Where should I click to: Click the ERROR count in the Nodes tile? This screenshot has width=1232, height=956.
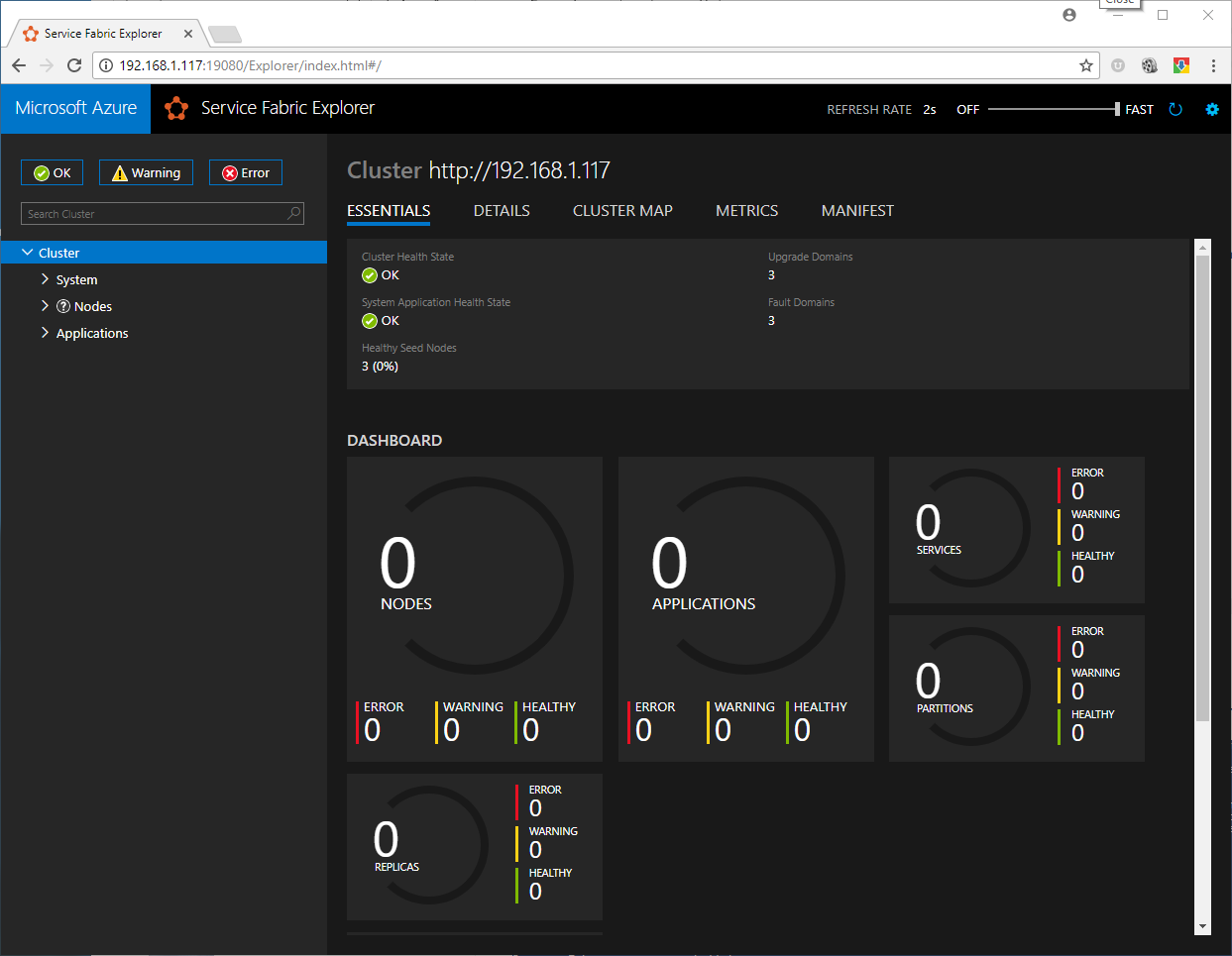tap(373, 730)
